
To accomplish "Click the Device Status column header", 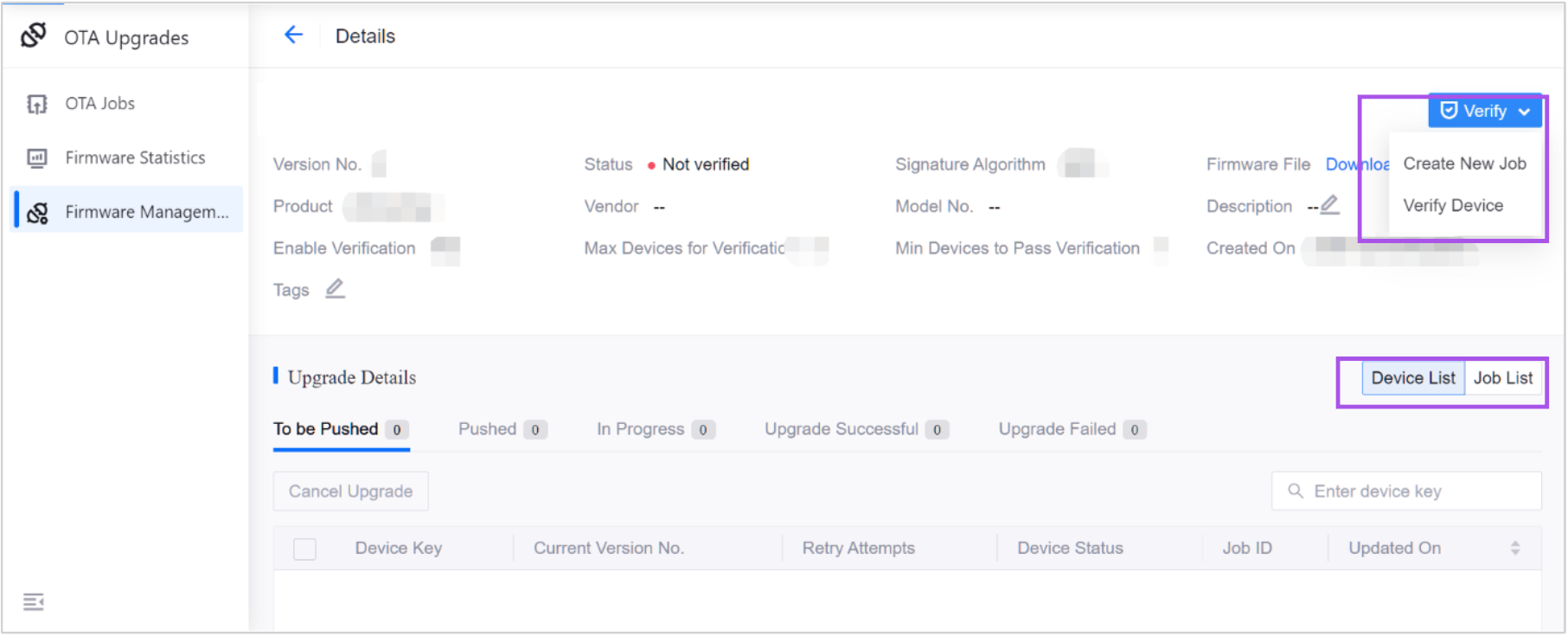I will coord(1070,548).
